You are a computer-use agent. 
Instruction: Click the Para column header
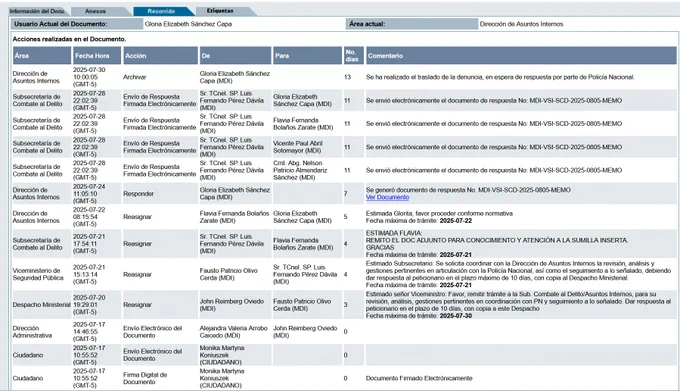pyautogui.click(x=307, y=55)
